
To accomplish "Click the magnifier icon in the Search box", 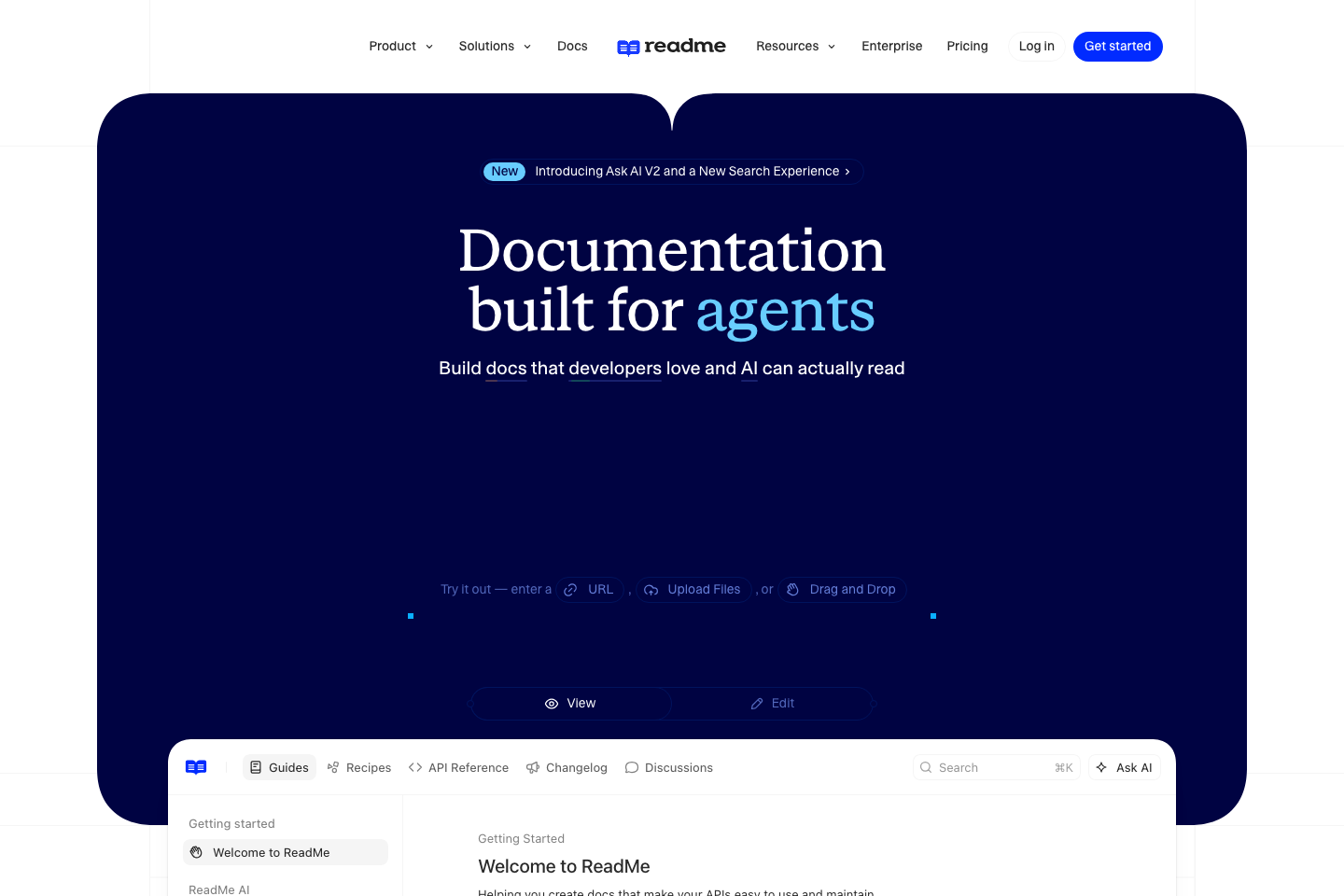I will (926, 767).
